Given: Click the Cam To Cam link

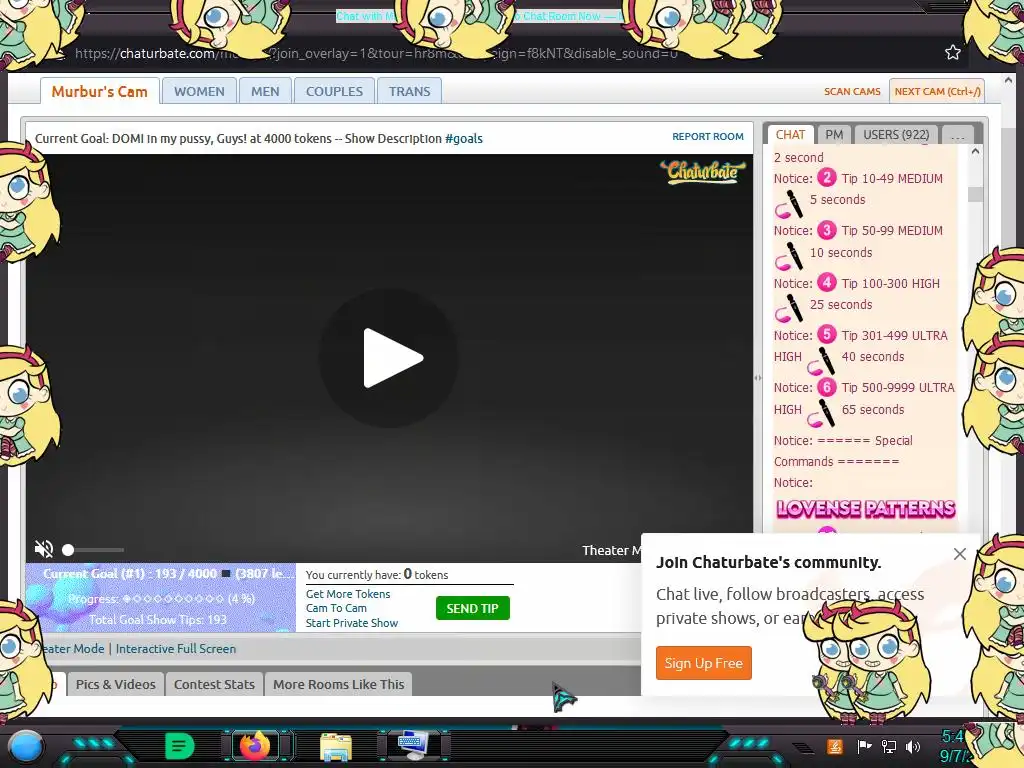Looking at the screenshot, I should coord(336,608).
